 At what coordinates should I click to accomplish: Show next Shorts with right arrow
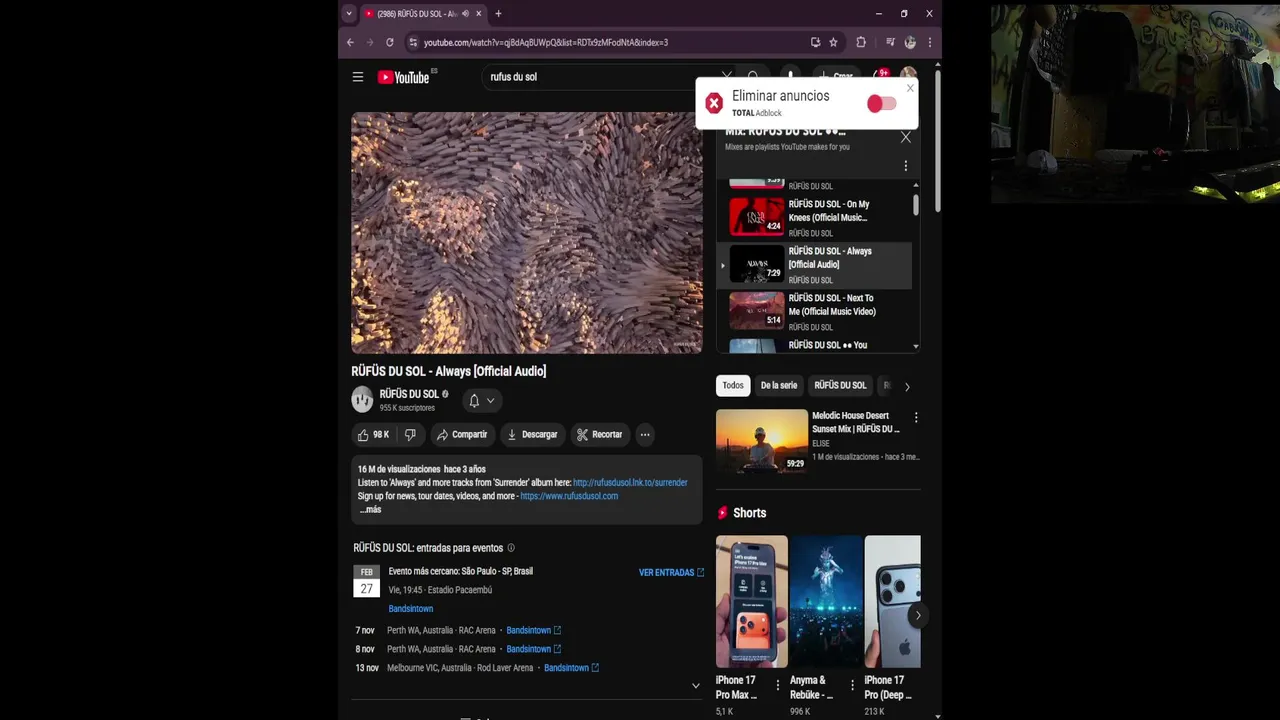pos(917,615)
